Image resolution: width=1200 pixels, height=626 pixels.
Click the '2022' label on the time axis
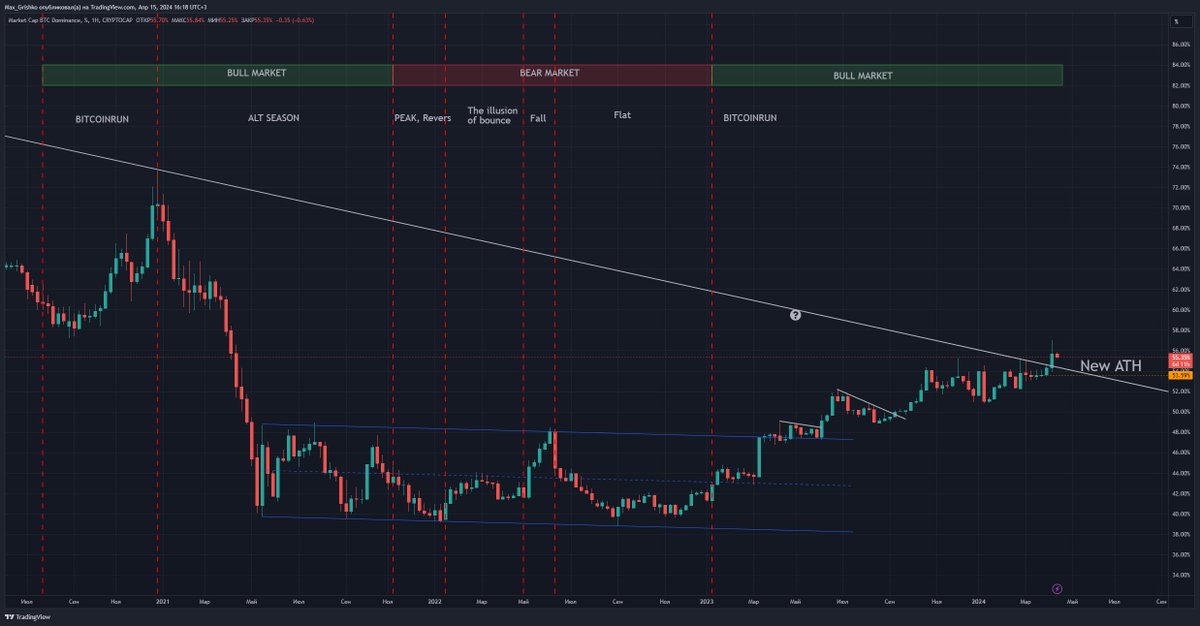tap(435, 602)
